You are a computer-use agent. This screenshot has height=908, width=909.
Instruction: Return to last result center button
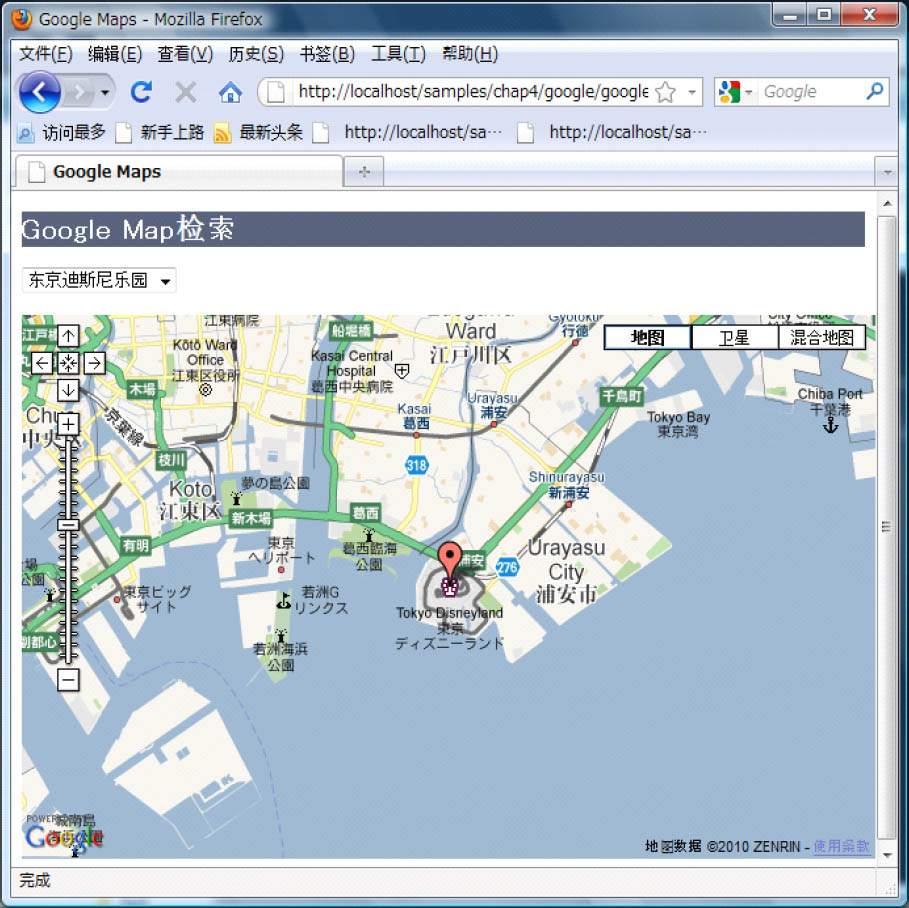pyautogui.click(x=68, y=363)
